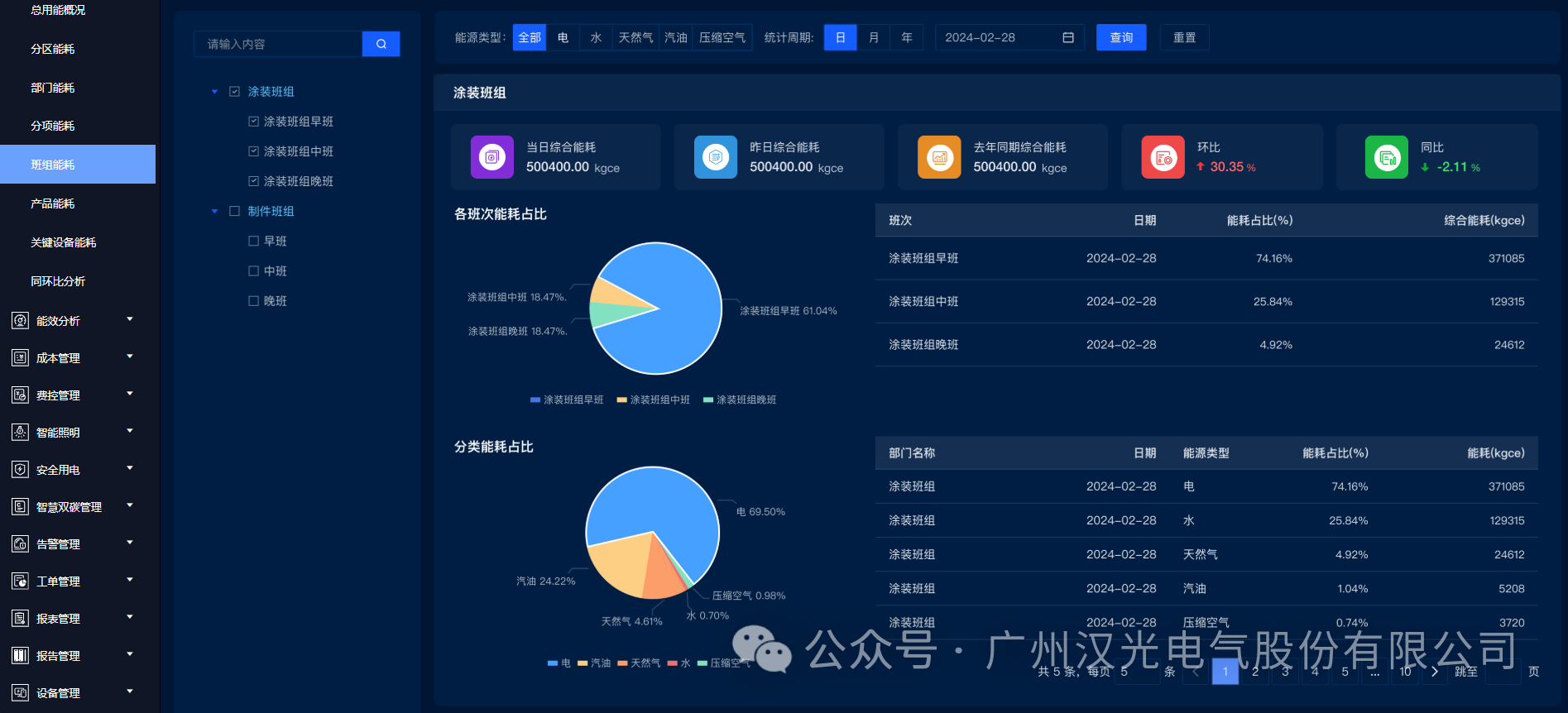Select the 天然气 energy type tab
Image resolution: width=1568 pixels, height=713 pixels.
(x=635, y=38)
